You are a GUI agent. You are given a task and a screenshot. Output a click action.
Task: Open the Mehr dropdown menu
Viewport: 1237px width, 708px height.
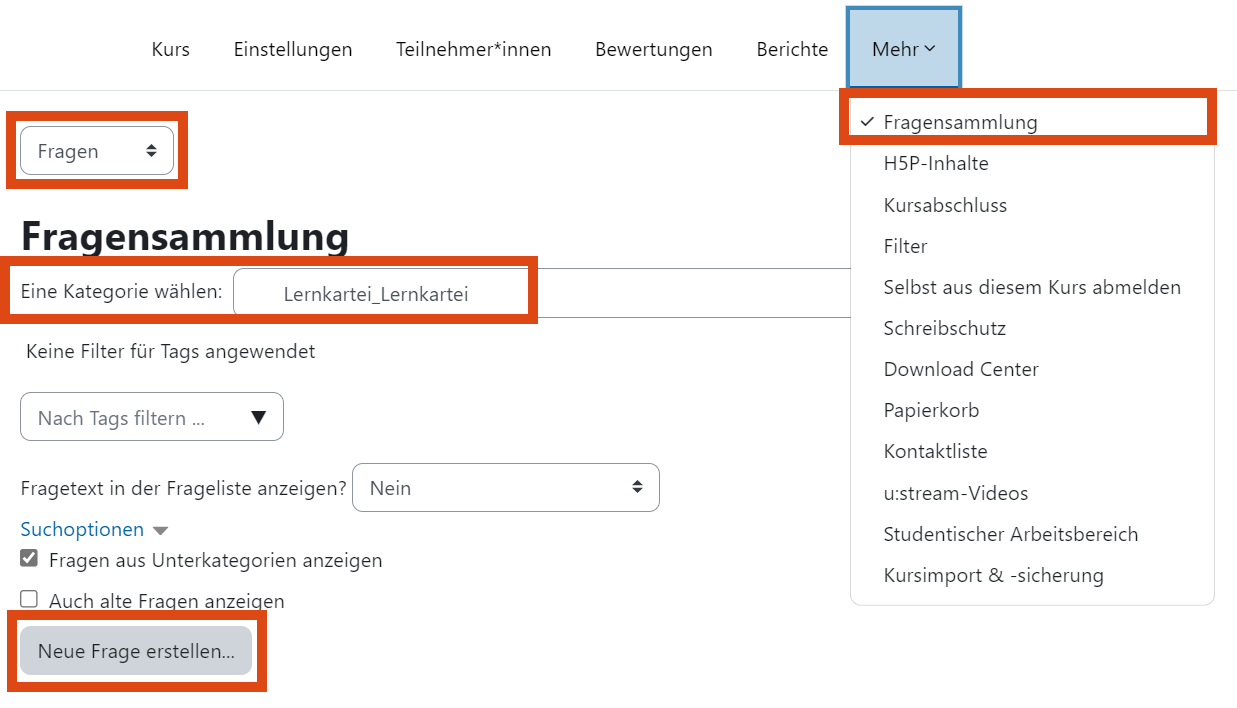[904, 49]
